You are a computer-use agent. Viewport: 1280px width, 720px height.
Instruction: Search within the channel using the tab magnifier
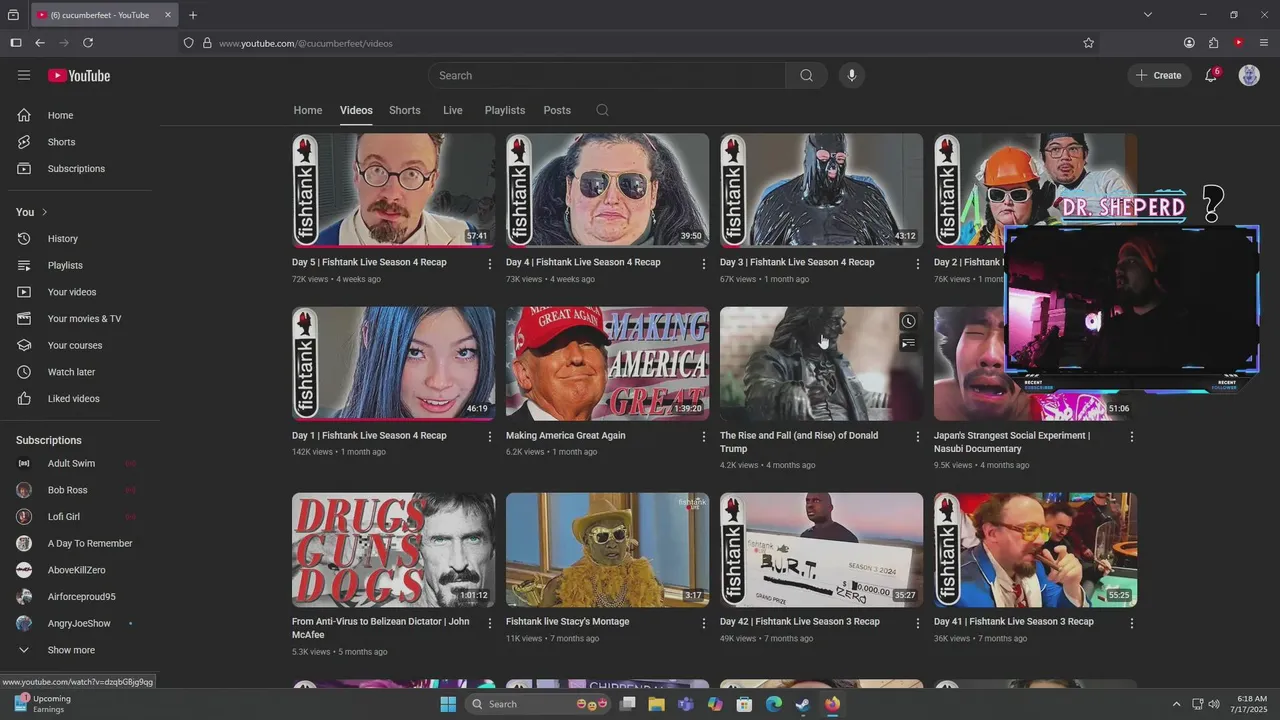tap(602, 110)
